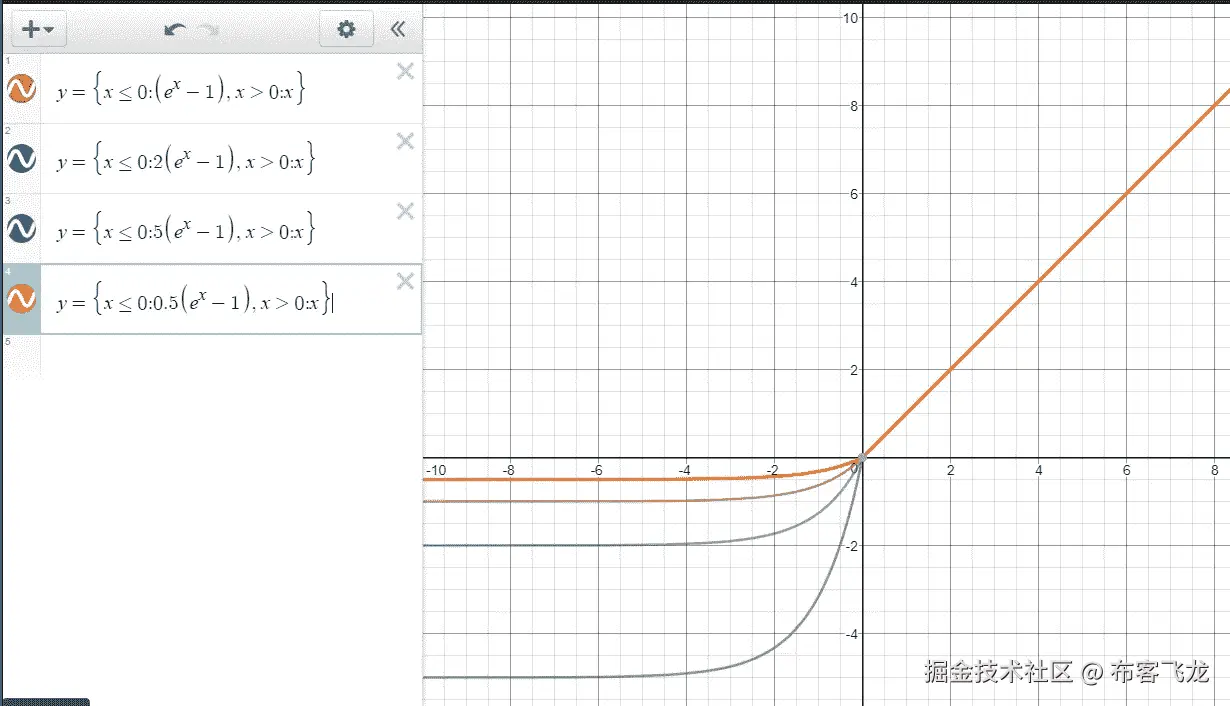The width and height of the screenshot is (1230, 706).
Task: Delete expression 2 with its X
Action: (x=405, y=141)
